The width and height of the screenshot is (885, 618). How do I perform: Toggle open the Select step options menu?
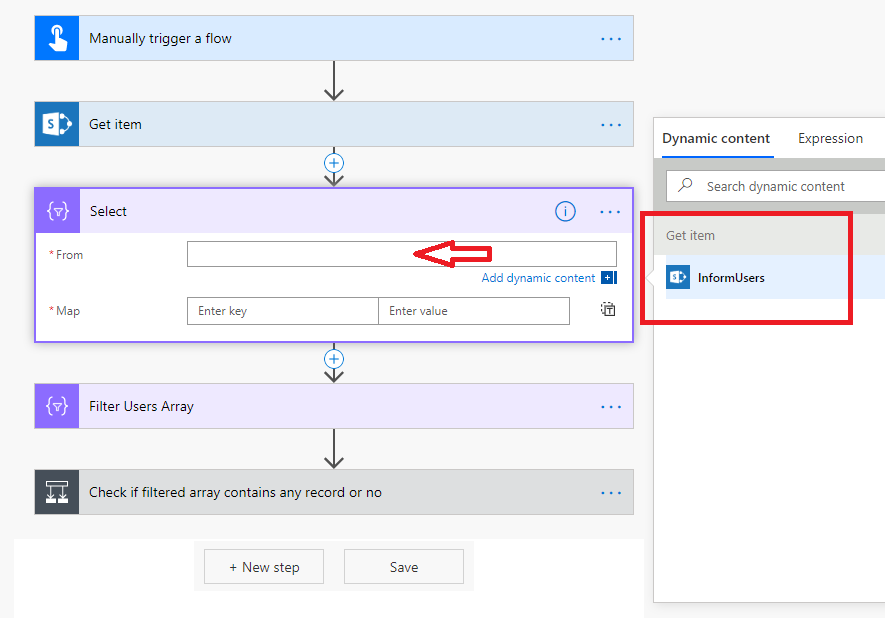click(x=611, y=211)
